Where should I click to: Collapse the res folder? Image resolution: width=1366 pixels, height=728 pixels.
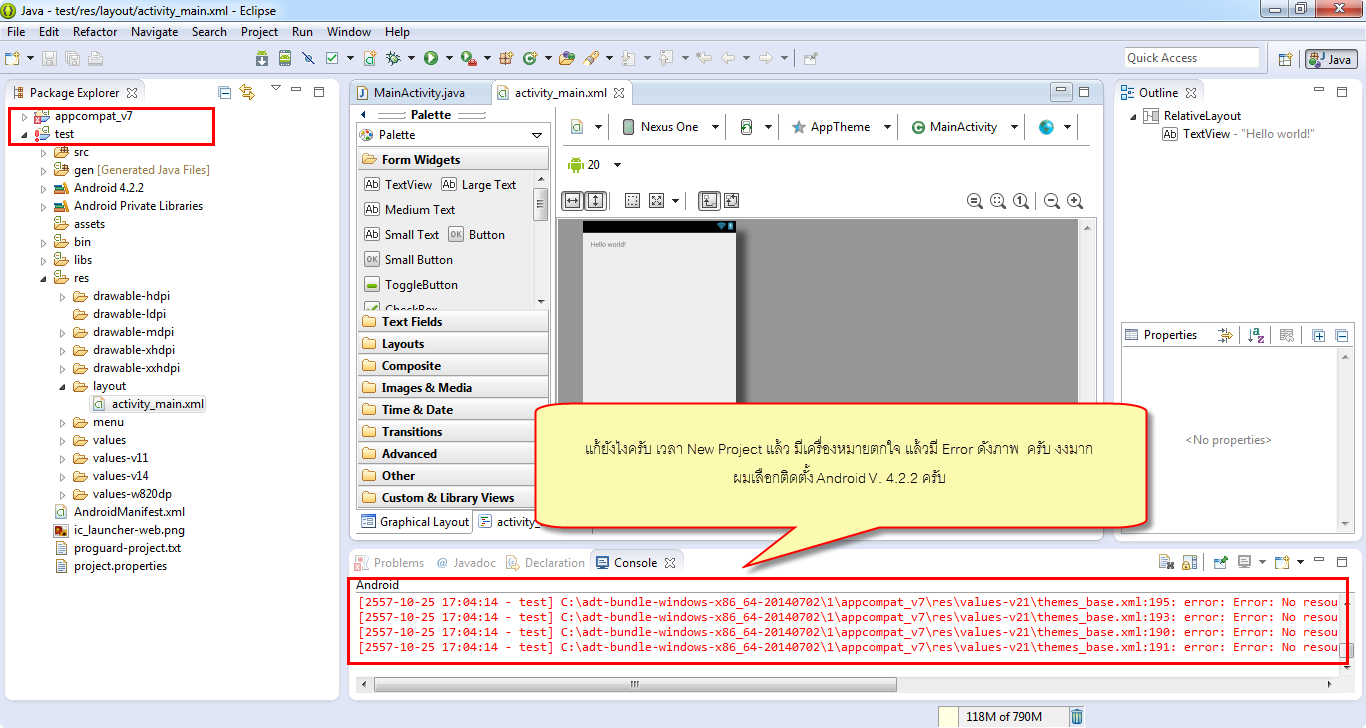pos(43,278)
